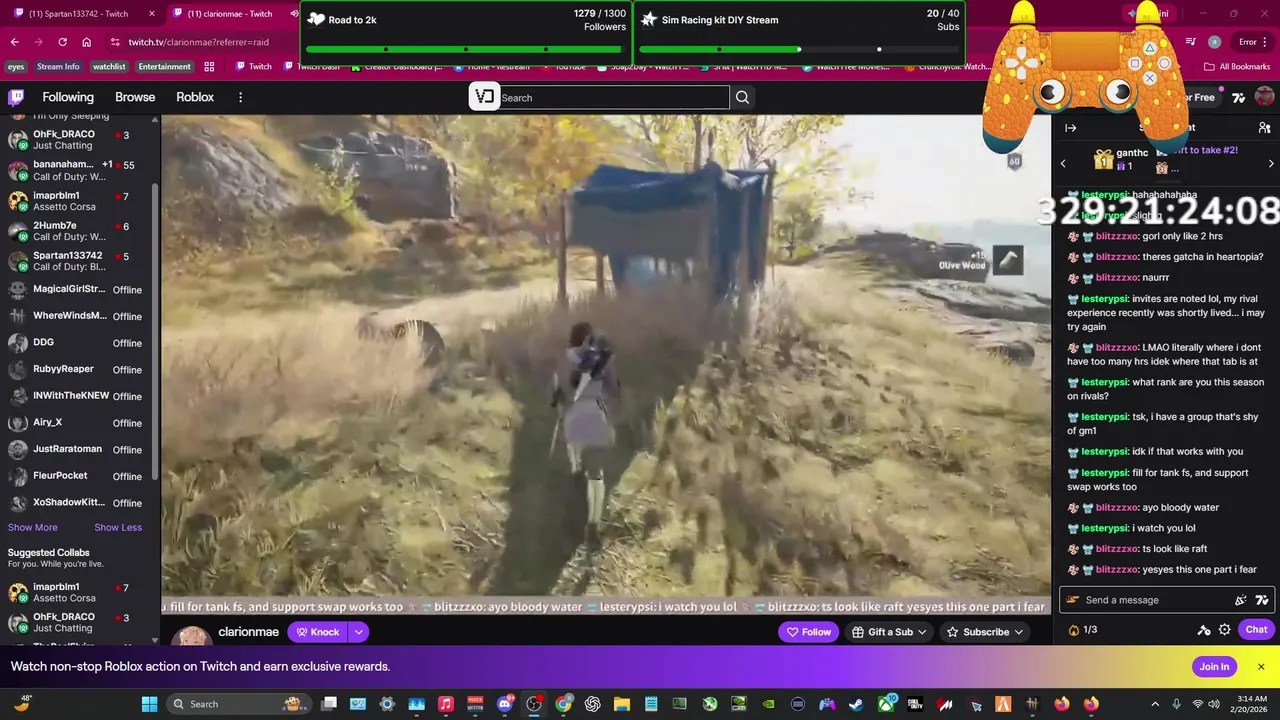Open the watchlist bookmark folder

point(109,67)
